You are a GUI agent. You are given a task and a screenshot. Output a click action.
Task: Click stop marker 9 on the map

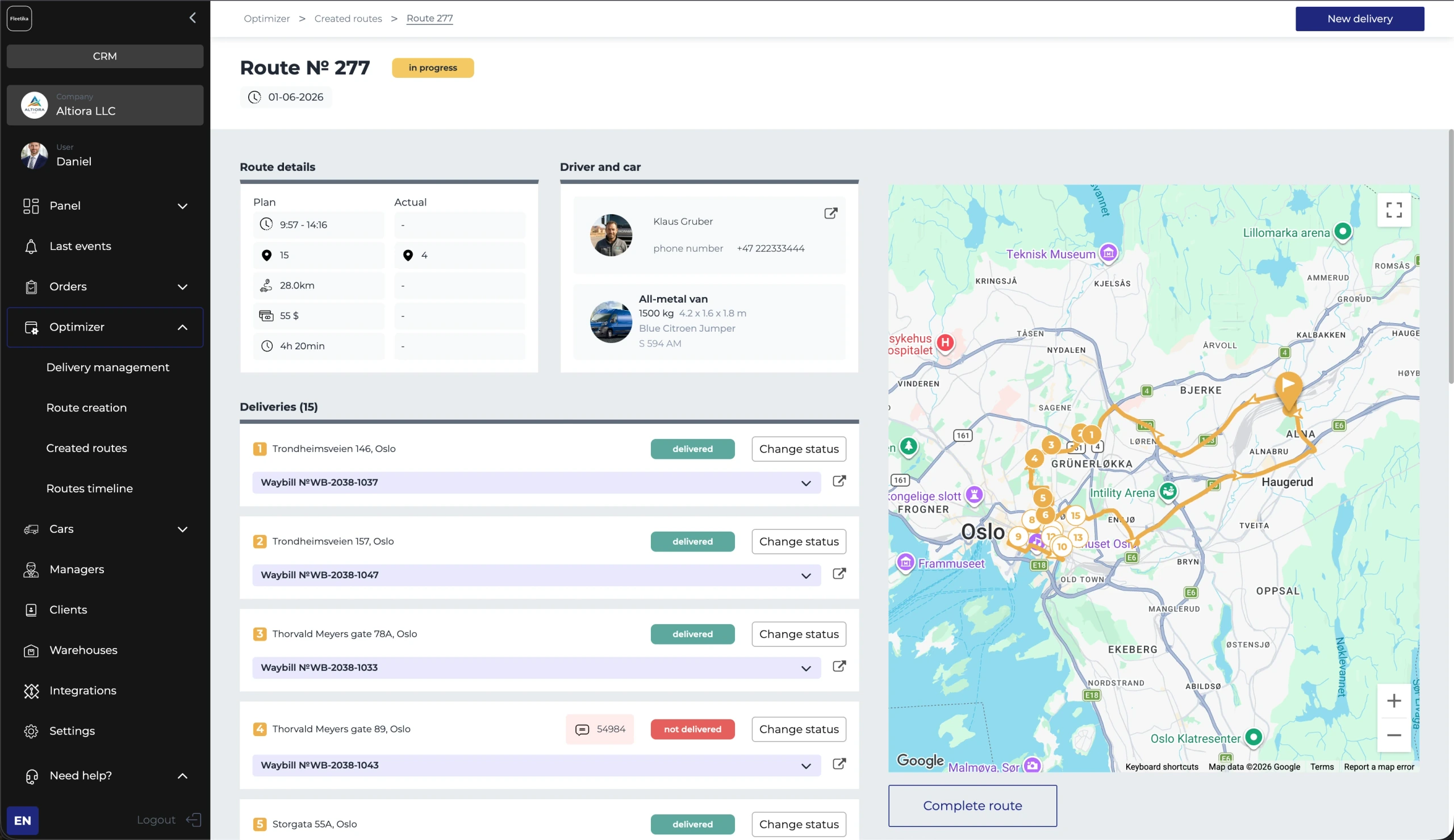1018,537
